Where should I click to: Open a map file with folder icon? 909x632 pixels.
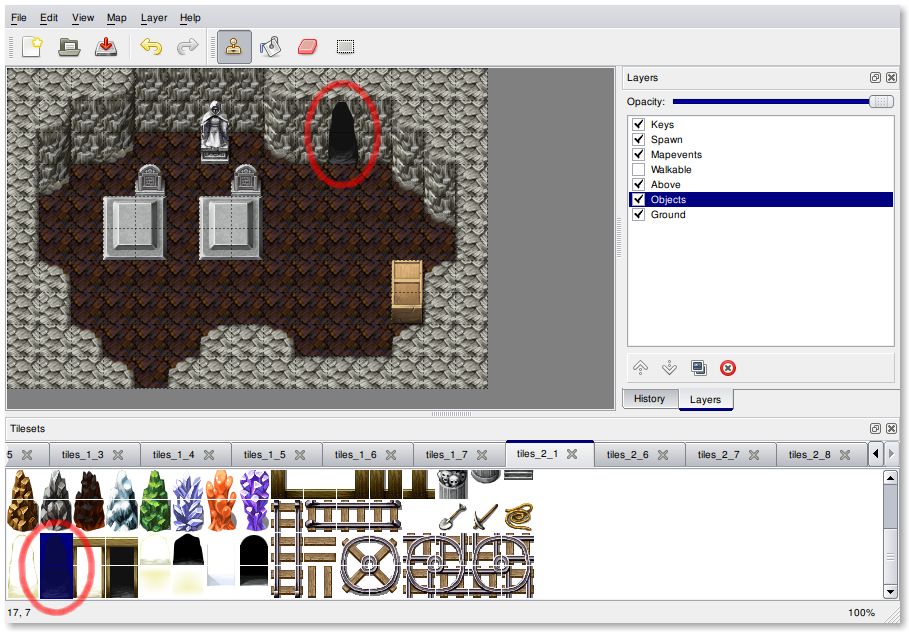tap(68, 46)
